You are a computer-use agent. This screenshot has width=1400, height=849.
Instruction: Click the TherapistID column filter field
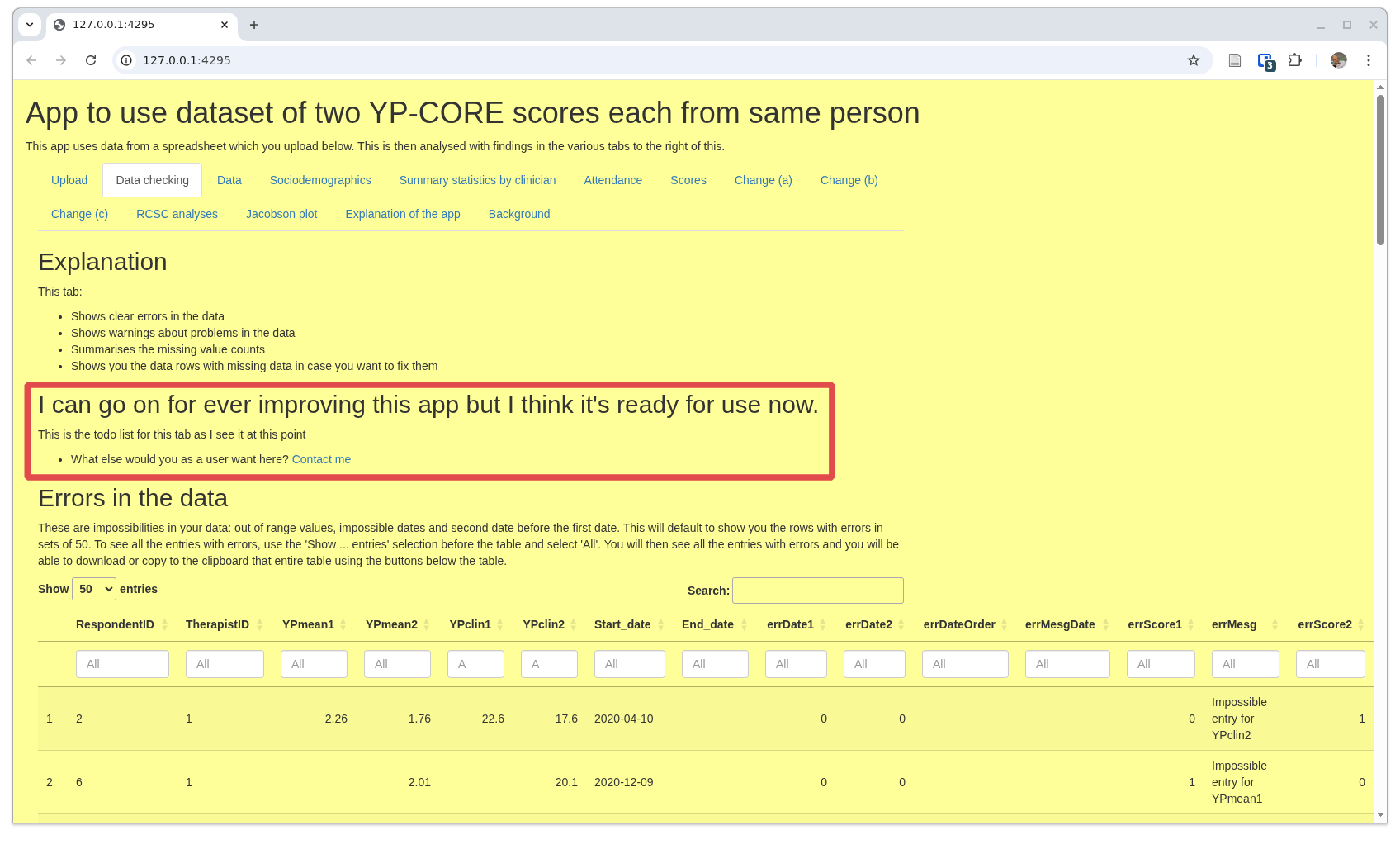[x=225, y=664]
